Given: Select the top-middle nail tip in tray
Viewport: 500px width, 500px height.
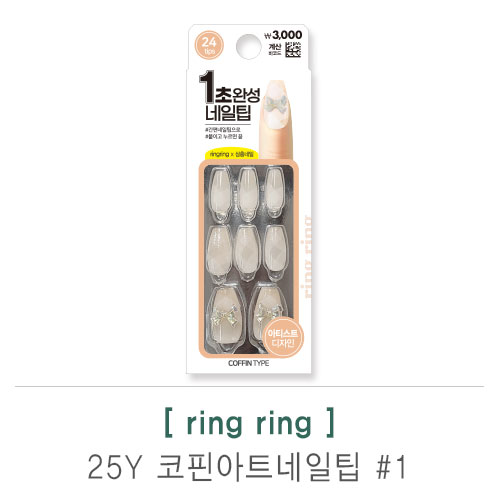Looking at the screenshot, I should click(248, 193).
